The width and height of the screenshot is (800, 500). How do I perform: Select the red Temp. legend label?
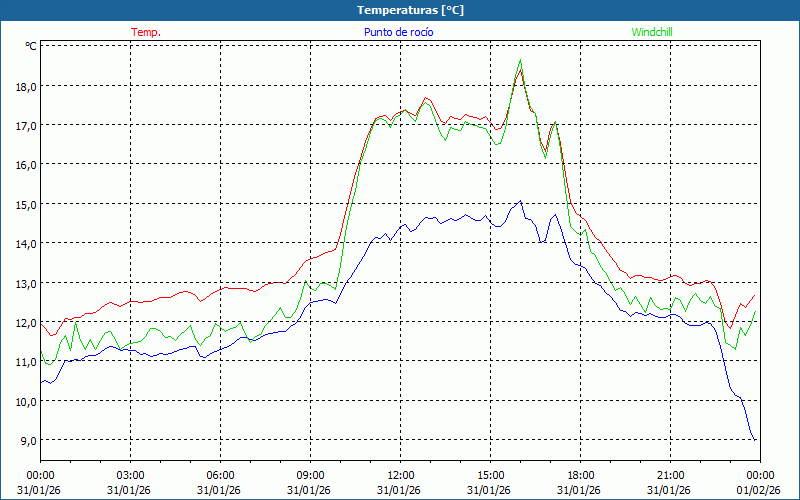145,32
